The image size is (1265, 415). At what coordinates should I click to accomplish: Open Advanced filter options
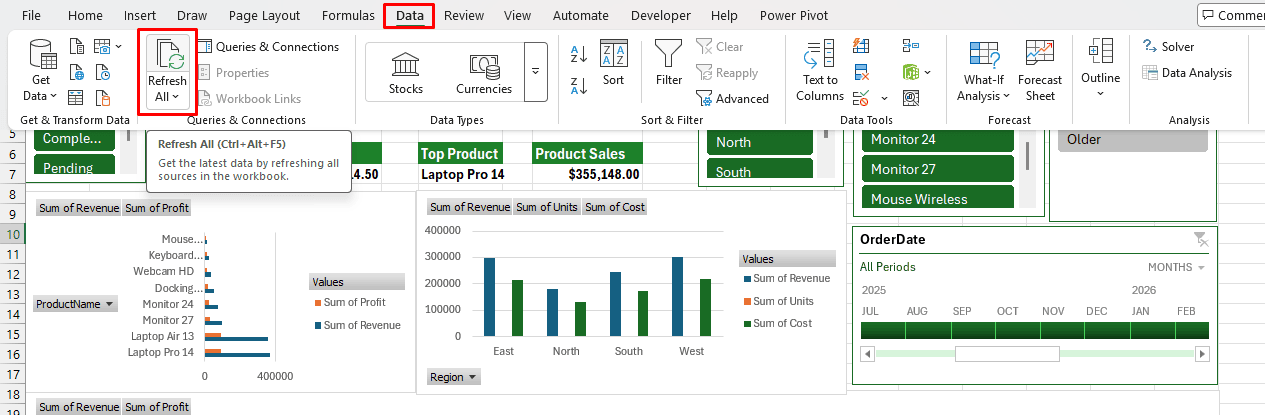(x=733, y=98)
